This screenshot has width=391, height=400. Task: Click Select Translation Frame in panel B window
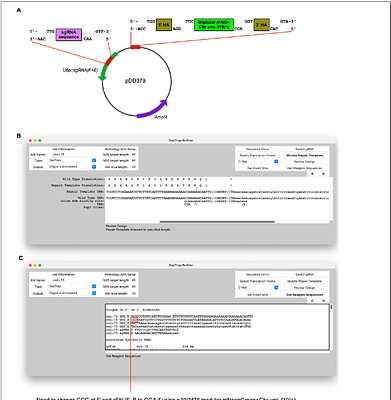pyautogui.click(x=257, y=155)
